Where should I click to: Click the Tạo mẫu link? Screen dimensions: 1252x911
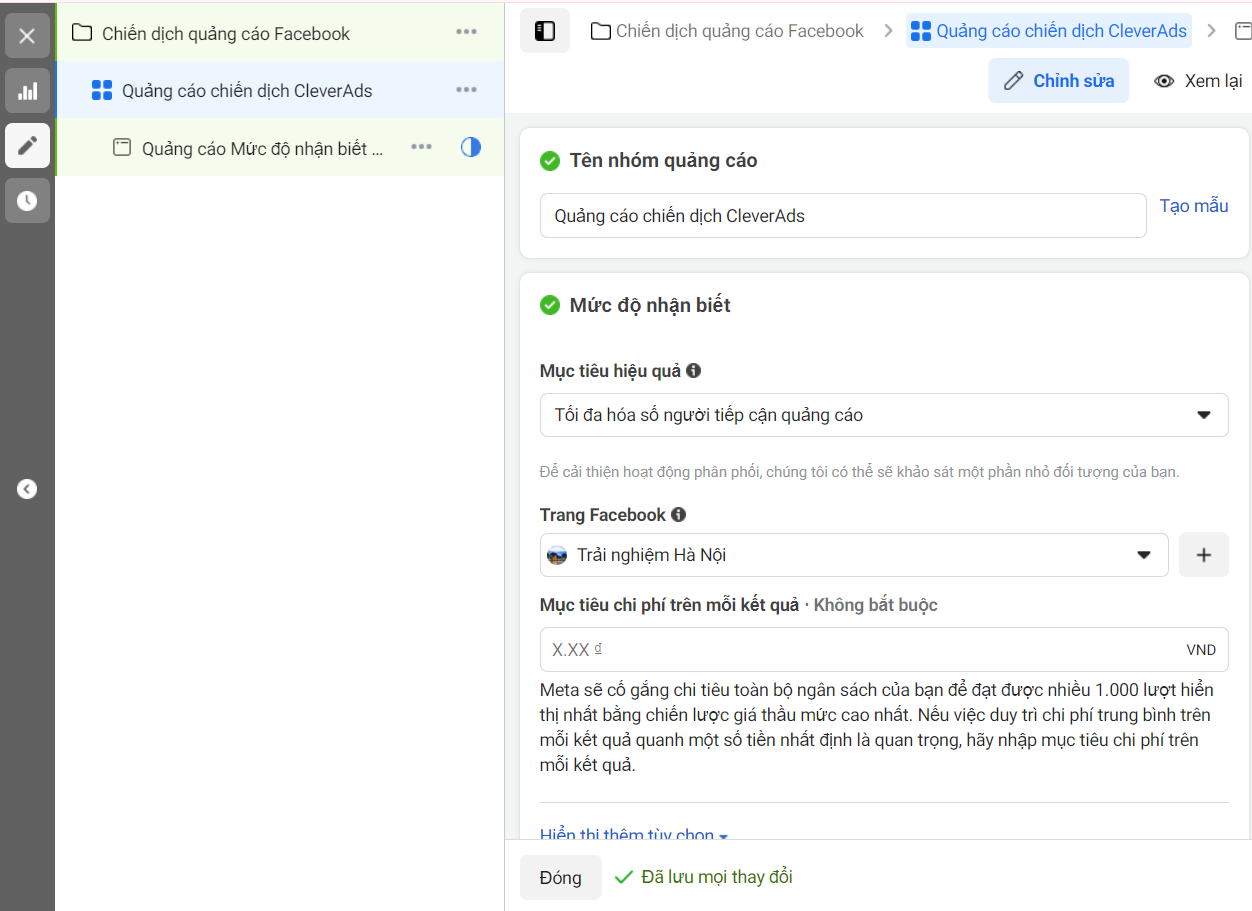(x=1194, y=206)
